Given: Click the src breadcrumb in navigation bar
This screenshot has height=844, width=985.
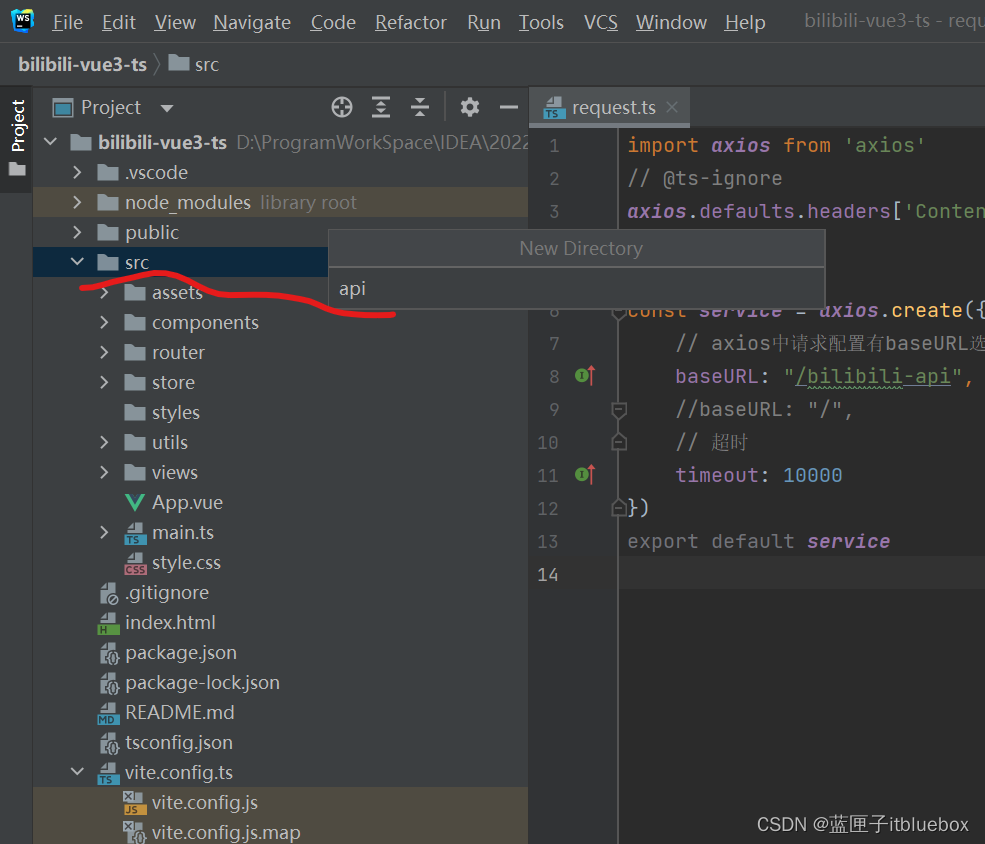Looking at the screenshot, I should point(194,64).
